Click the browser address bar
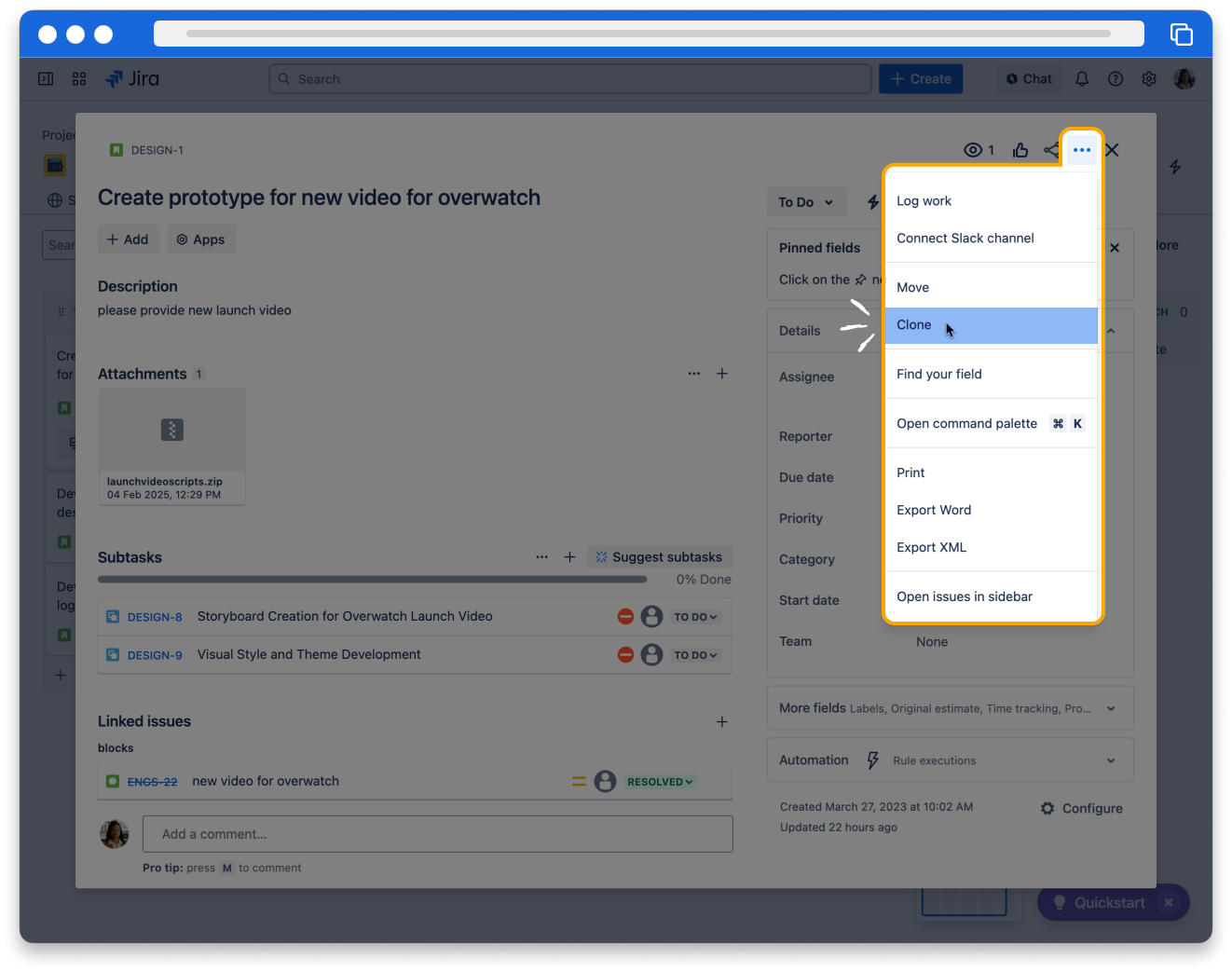1232x972 pixels. (649, 34)
